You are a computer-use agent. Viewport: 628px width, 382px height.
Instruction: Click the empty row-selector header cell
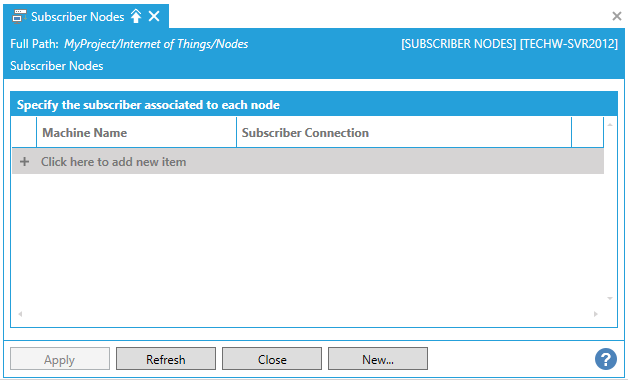24,133
